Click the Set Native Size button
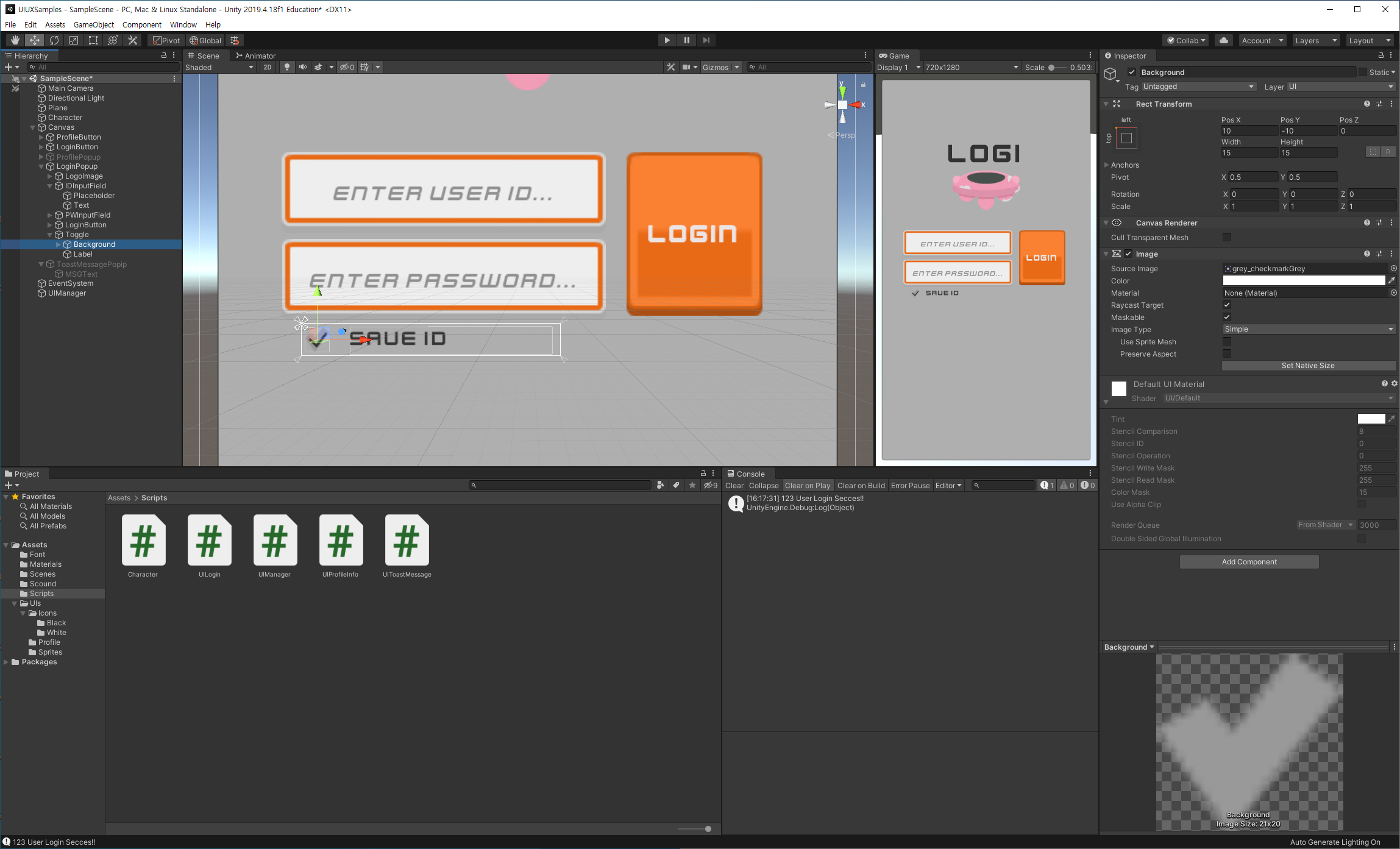The width and height of the screenshot is (1400, 849). coord(1308,366)
